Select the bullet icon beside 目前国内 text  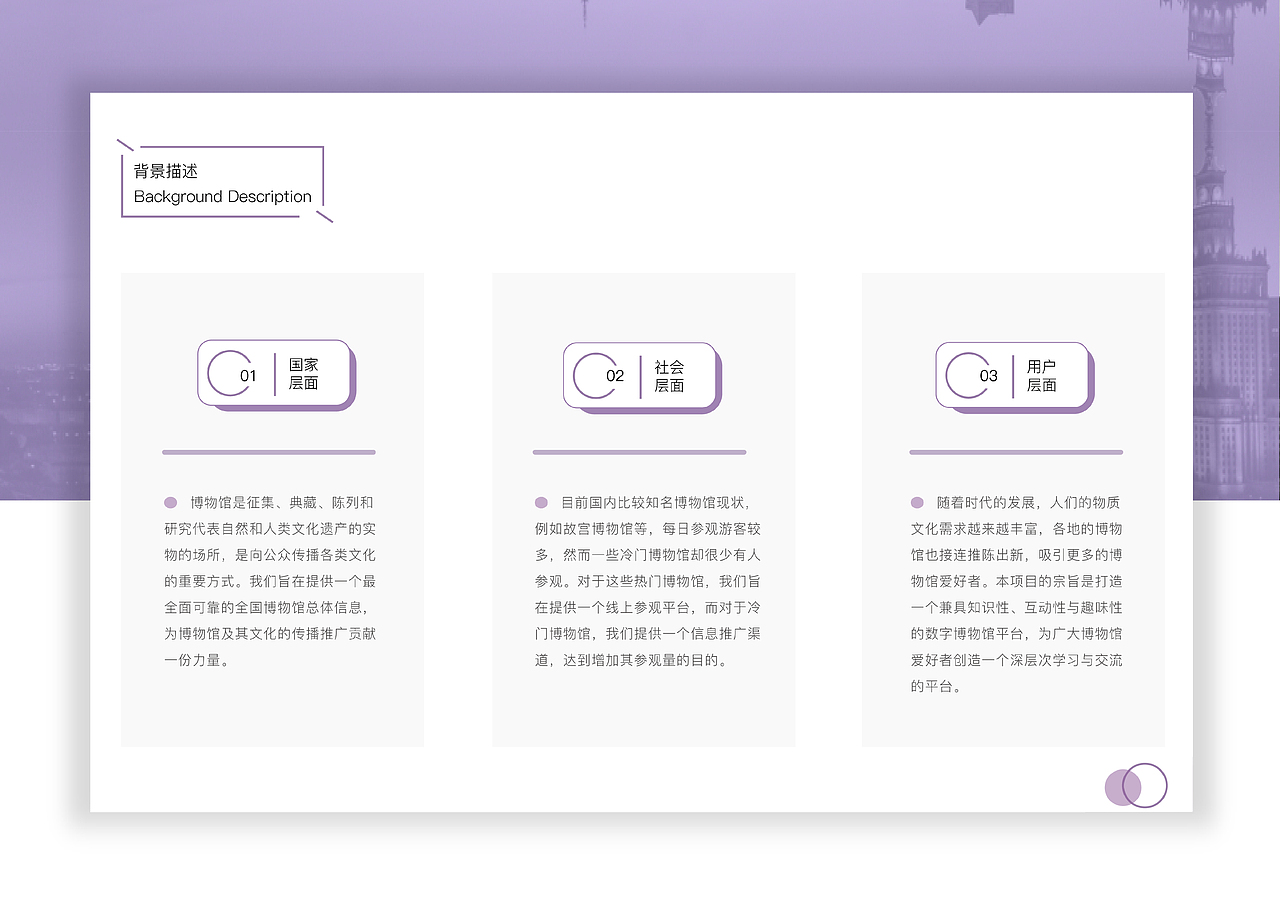click(540, 501)
